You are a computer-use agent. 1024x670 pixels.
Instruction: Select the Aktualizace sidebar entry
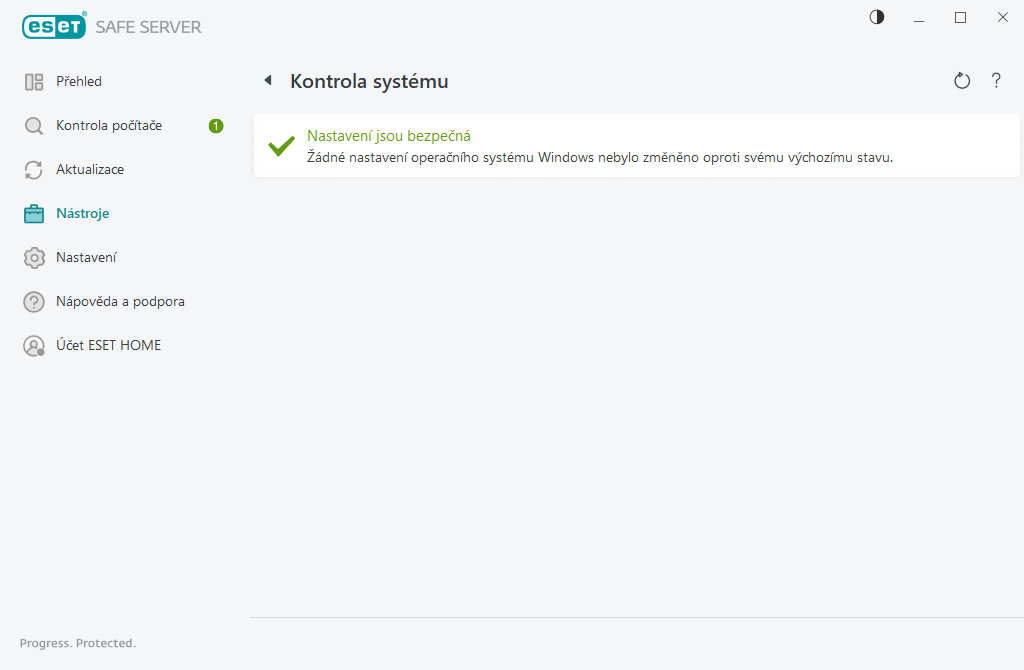pos(91,169)
